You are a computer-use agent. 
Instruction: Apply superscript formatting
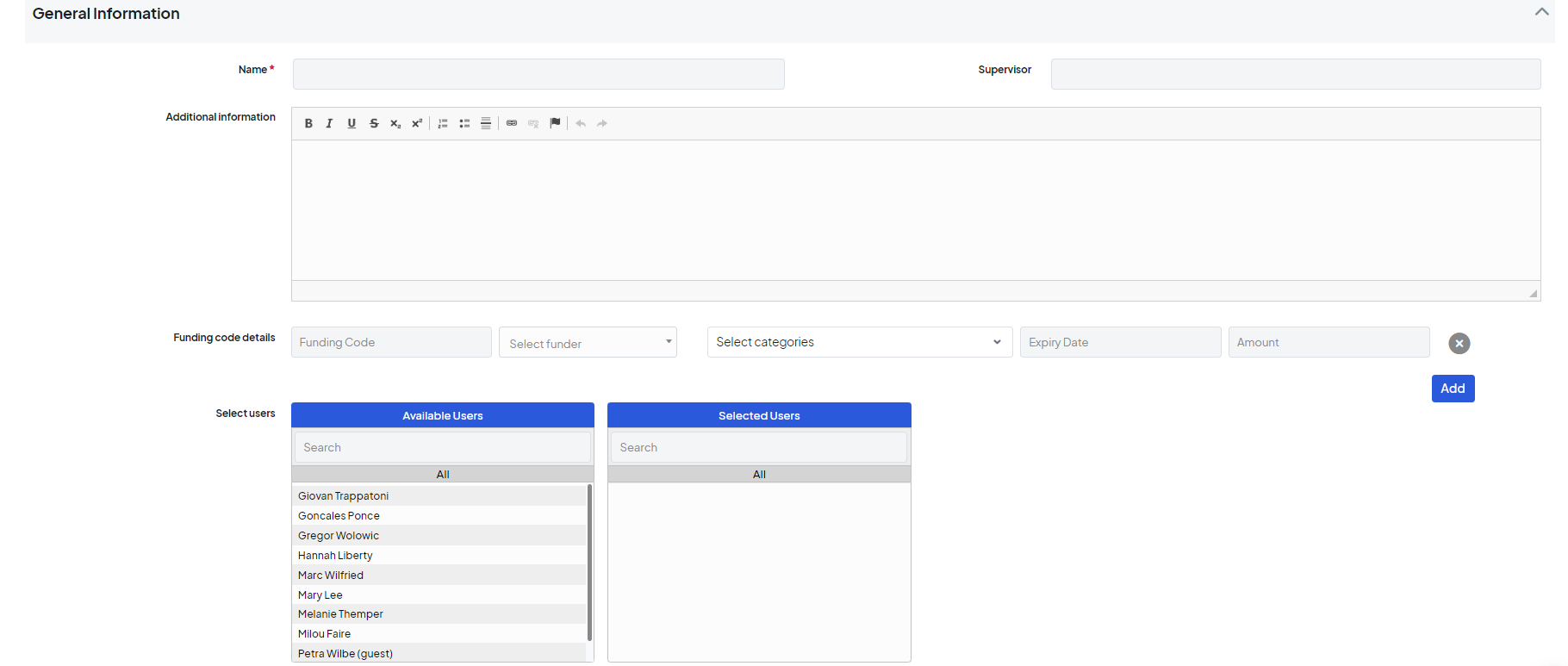pos(417,123)
